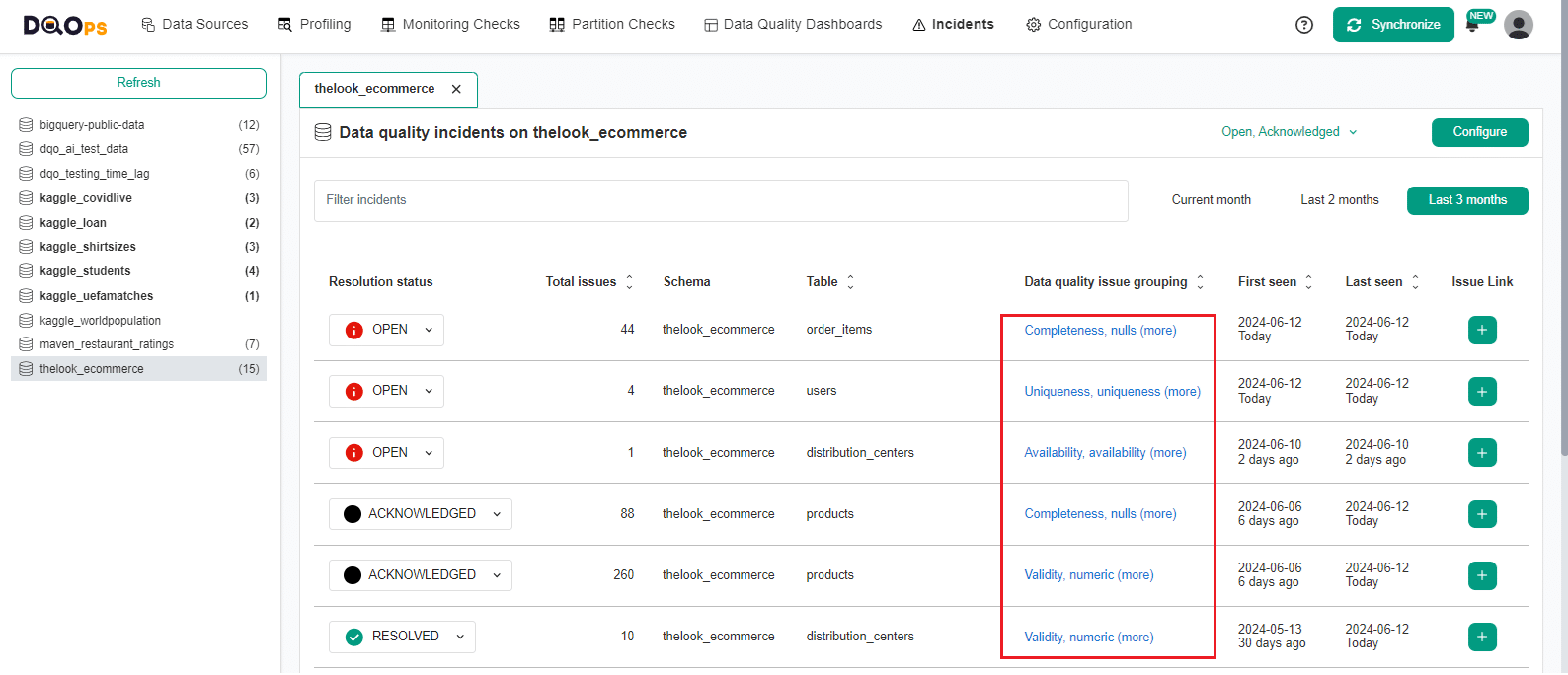
Task: Open status dropdown for users incident
Action: (386, 392)
